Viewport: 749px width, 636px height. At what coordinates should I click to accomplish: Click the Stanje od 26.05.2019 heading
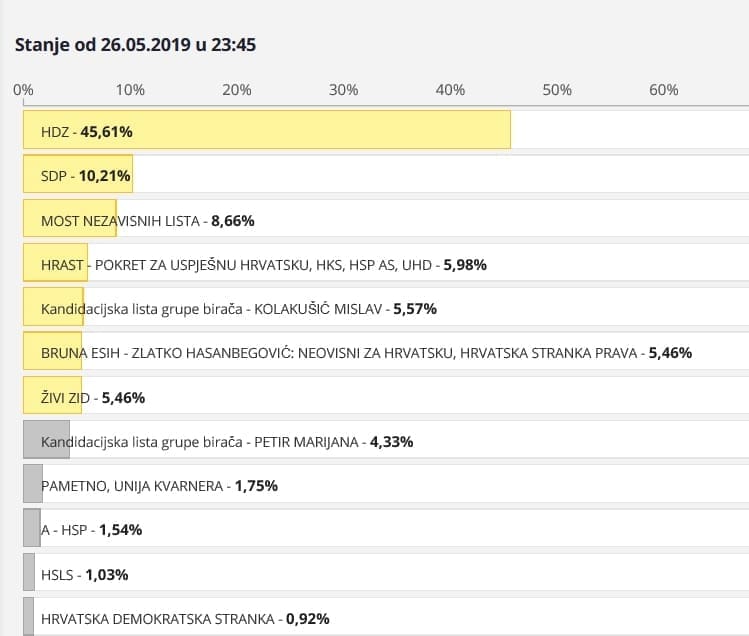[x=135, y=46]
